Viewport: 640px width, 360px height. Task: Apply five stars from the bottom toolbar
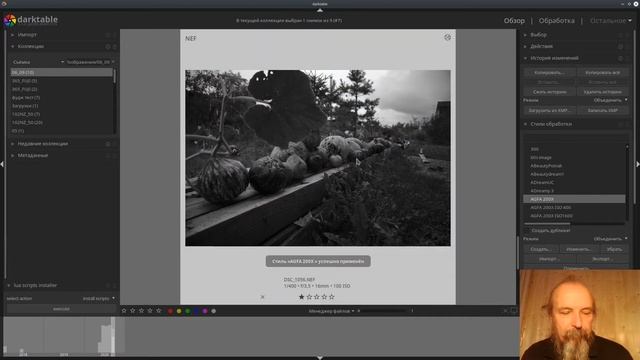158,311
